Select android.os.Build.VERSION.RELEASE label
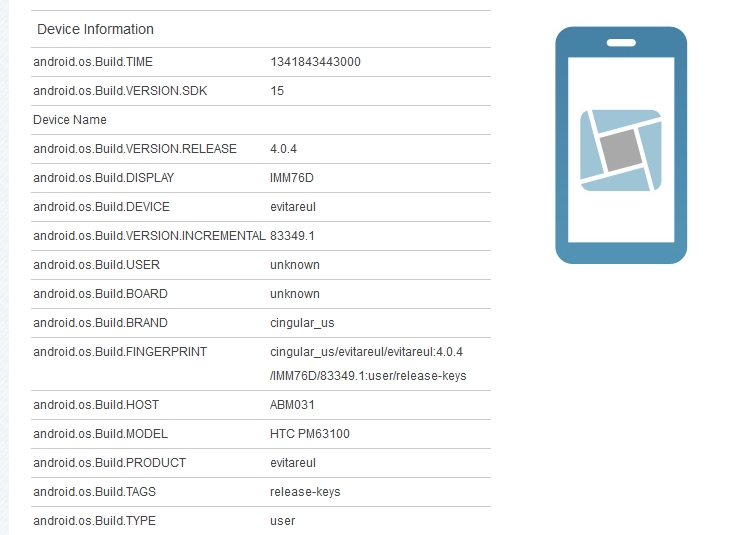The width and height of the screenshot is (738, 535). pos(135,149)
